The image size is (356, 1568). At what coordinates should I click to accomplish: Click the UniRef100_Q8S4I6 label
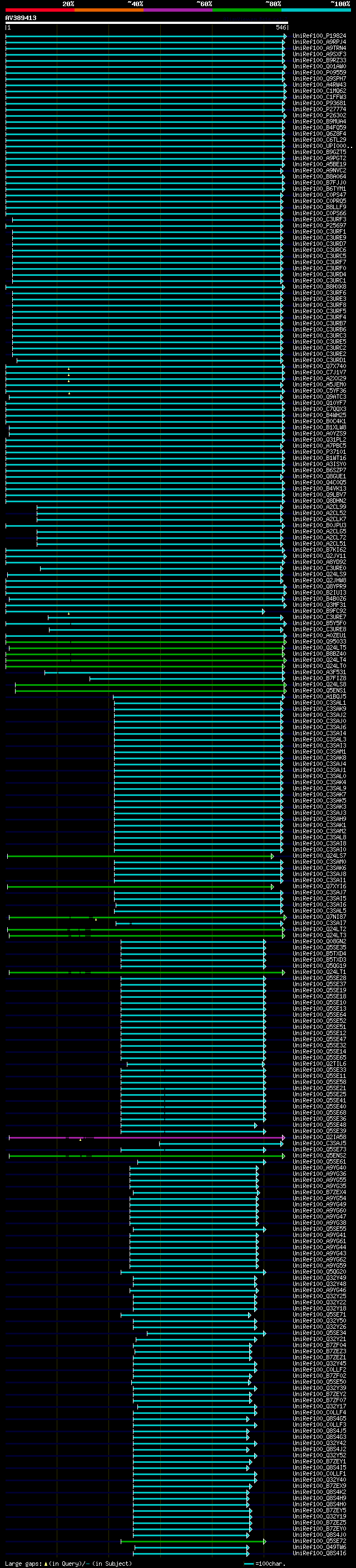(319, 1554)
